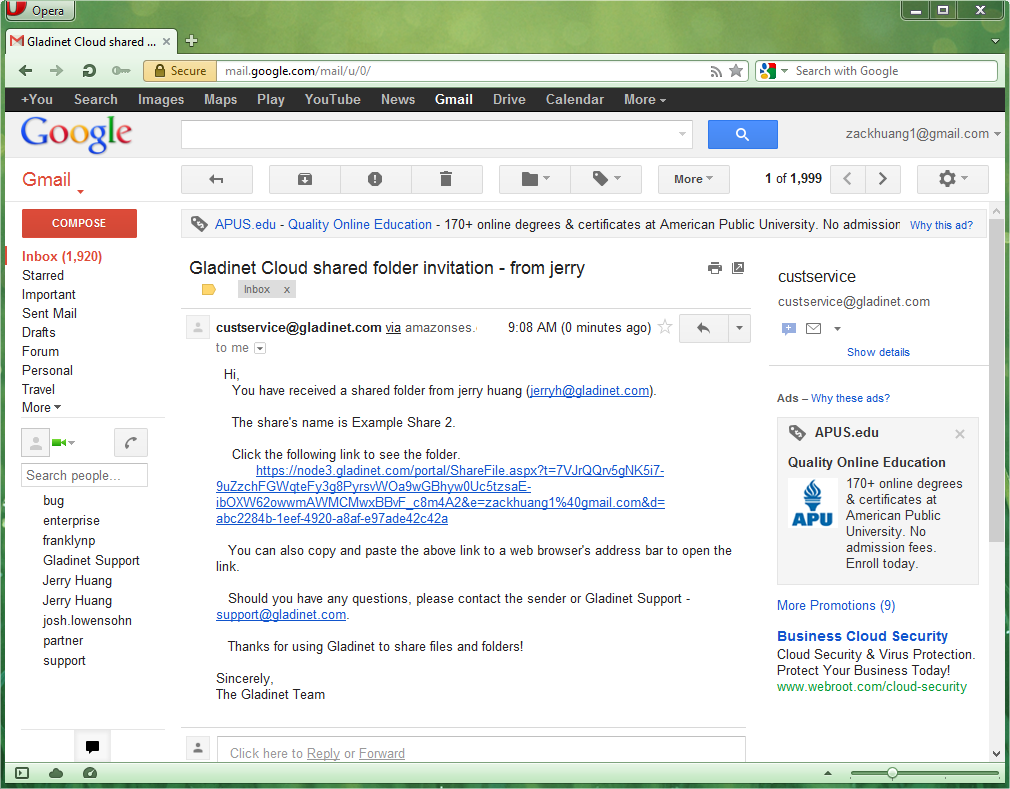This screenshot has height=789, width=1010.
Task: Print the conversation
Action: pos(715,268)
